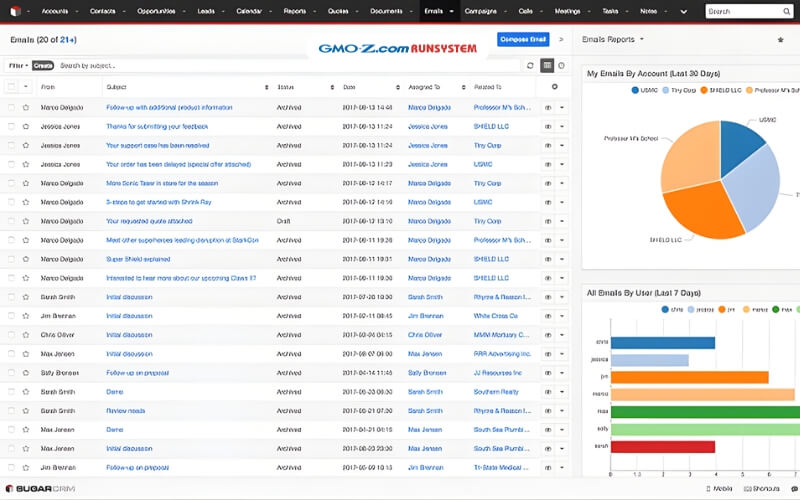Open 'Your order has been delayed' email link
This screenshot has height=500, width=800.
[x=179, y=164]
